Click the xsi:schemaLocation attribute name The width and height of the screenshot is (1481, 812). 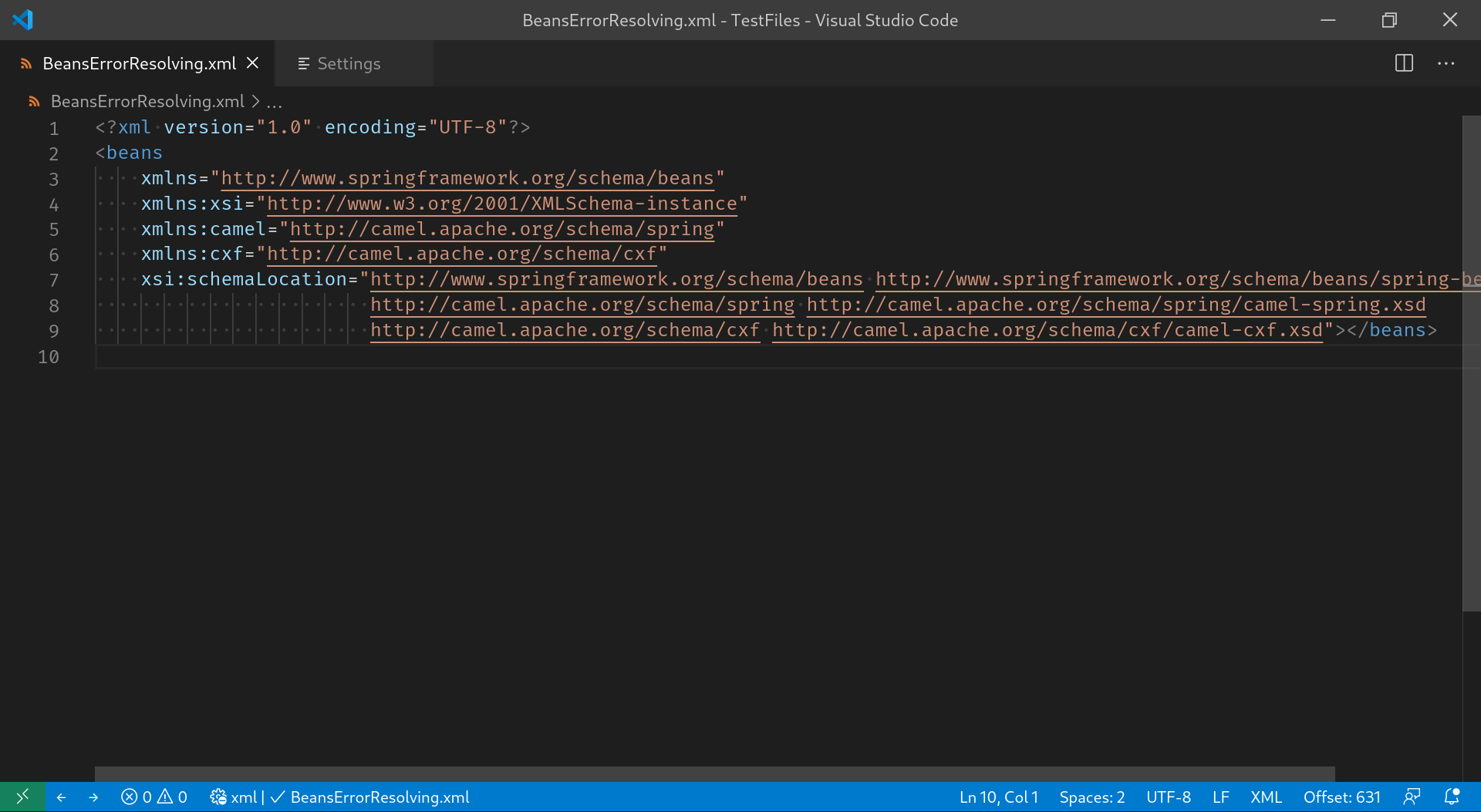click(244, 279)
